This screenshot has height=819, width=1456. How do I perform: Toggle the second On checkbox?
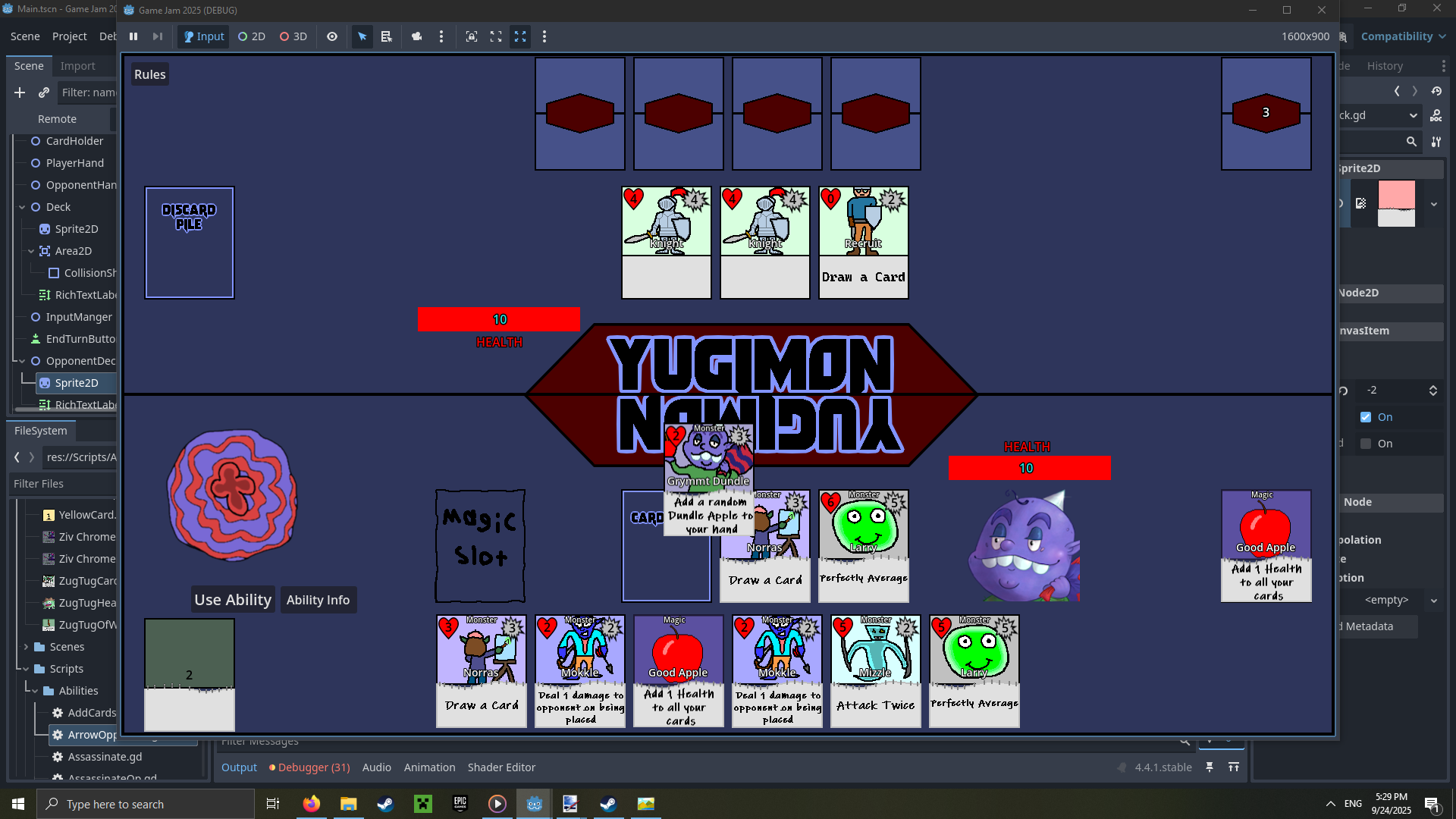coord(1366,444)
